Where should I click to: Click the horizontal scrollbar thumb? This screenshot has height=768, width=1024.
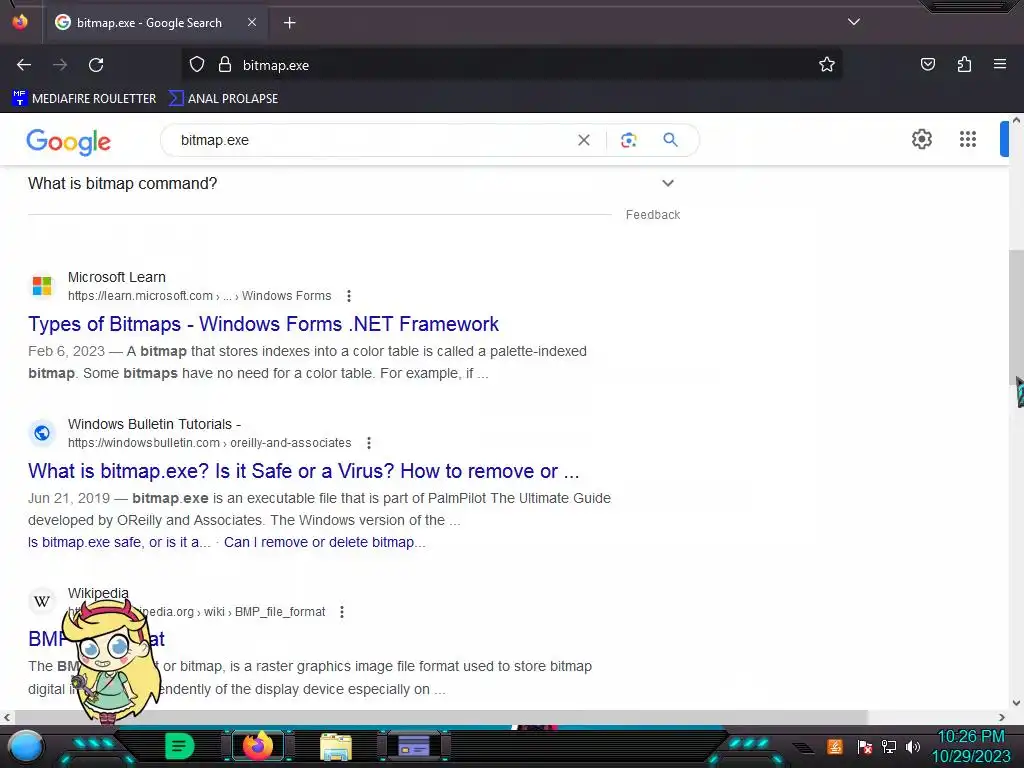click(x=439, y=717)
